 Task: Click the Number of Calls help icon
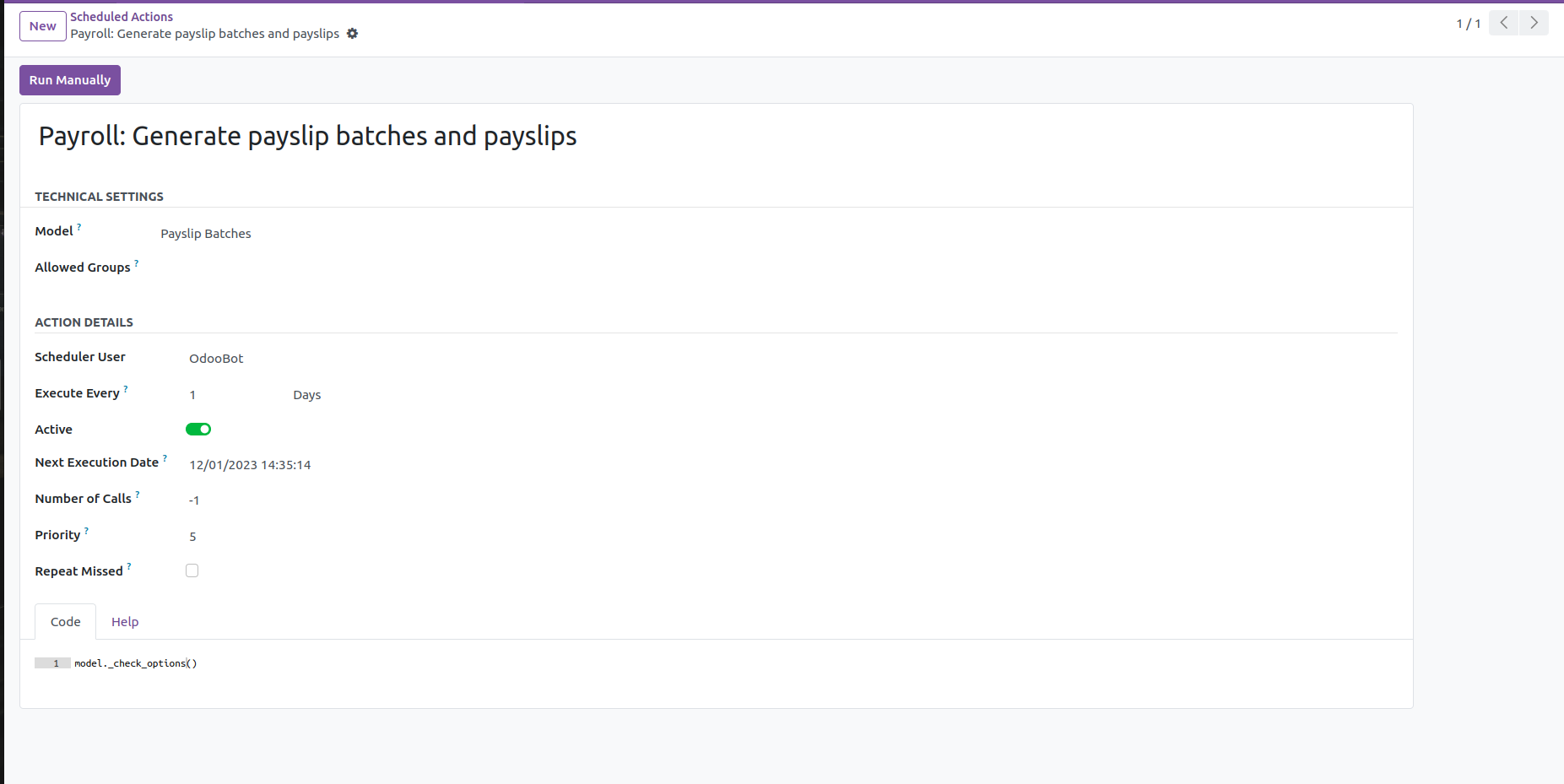coord(138,495)
